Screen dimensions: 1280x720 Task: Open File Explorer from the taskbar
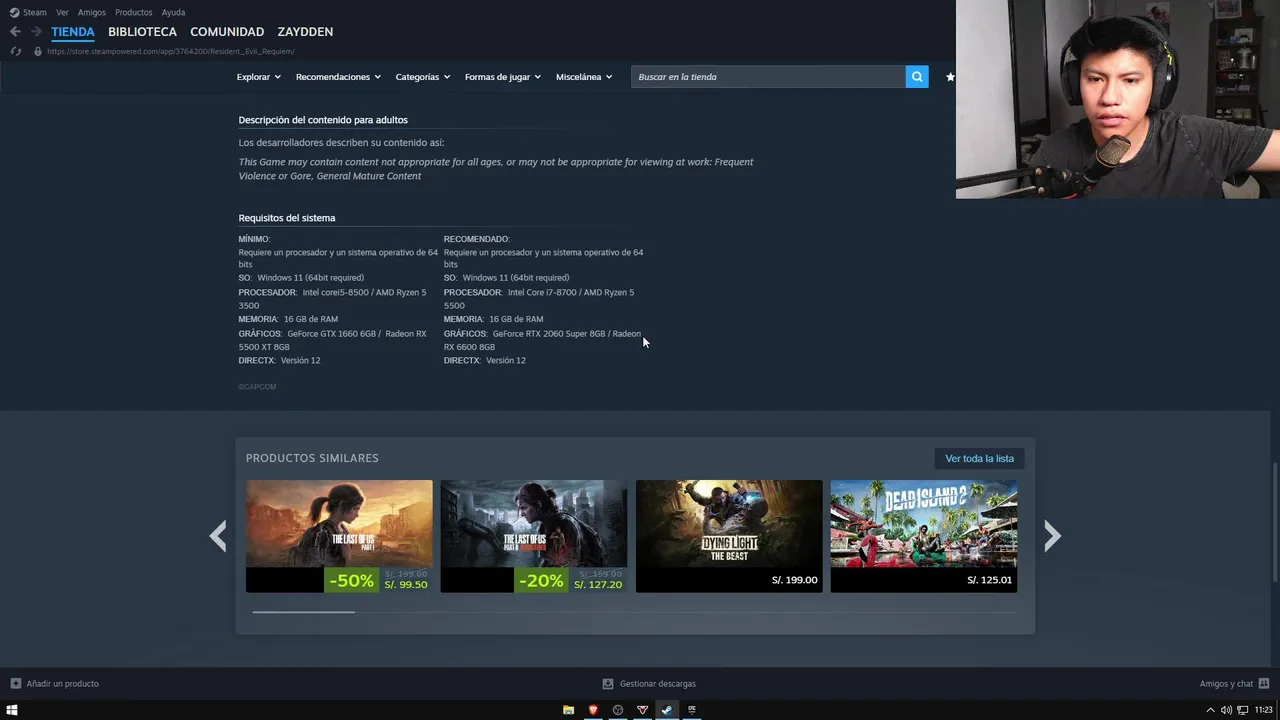568,710
